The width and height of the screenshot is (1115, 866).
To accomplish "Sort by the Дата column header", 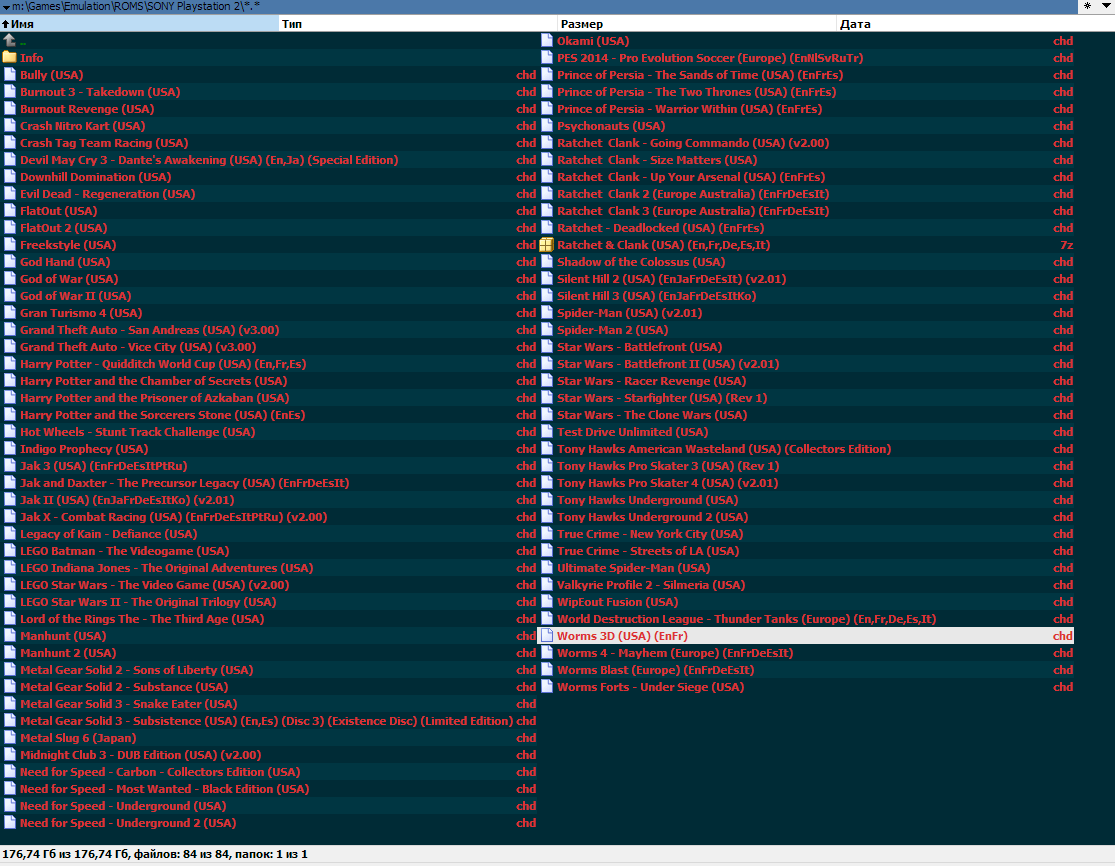I will click(x=976, y=23).
